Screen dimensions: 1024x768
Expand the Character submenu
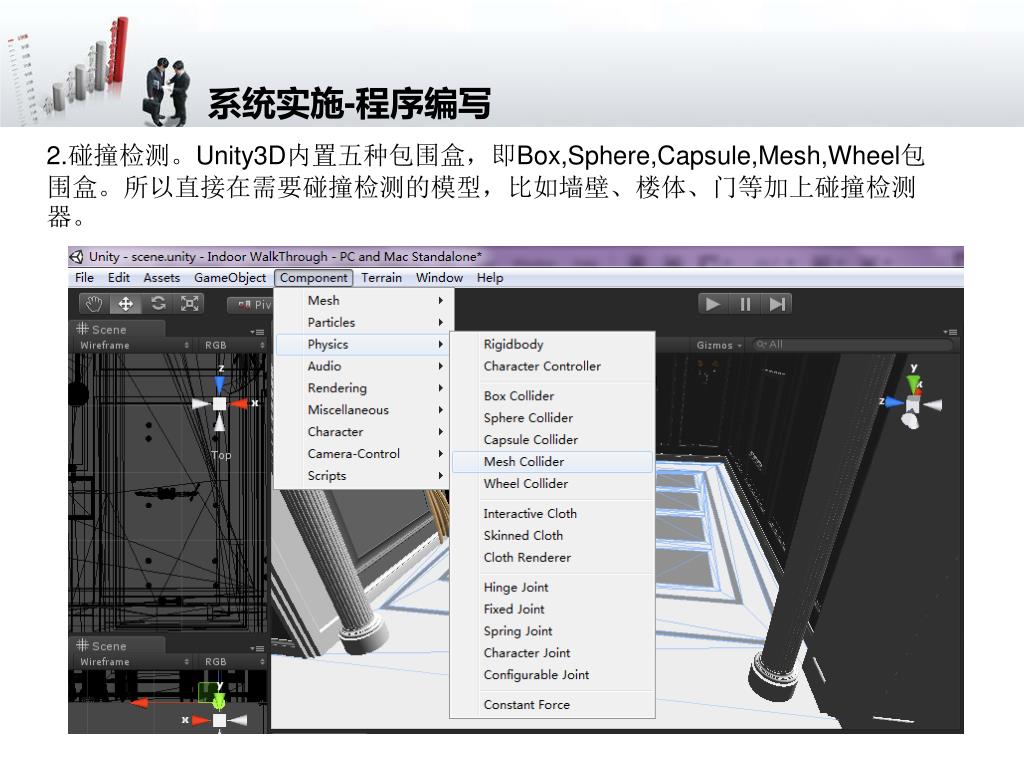tap(363, 432)
